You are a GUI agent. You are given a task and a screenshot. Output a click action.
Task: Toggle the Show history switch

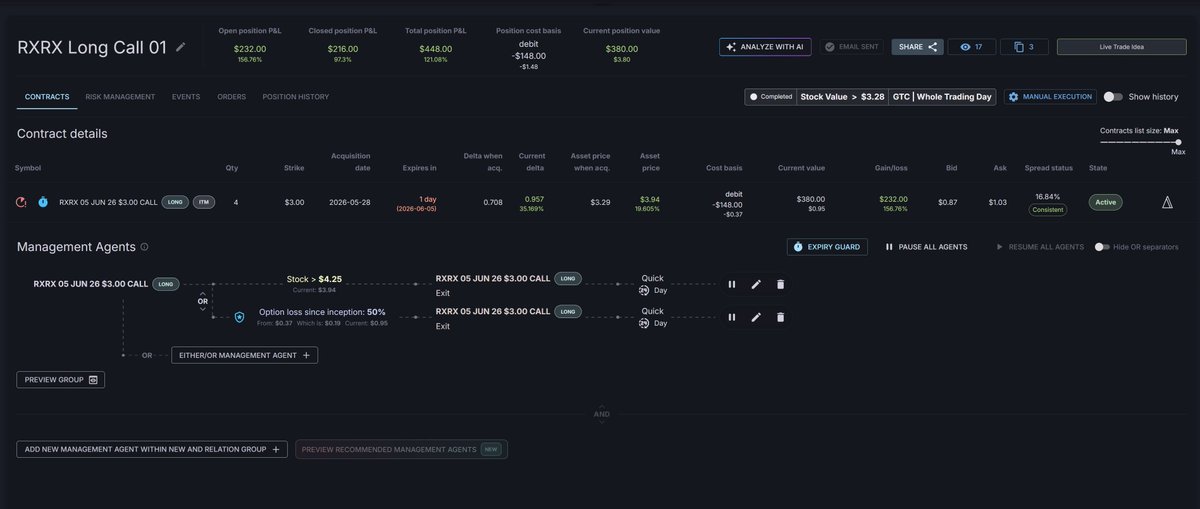coord(1112,97)
